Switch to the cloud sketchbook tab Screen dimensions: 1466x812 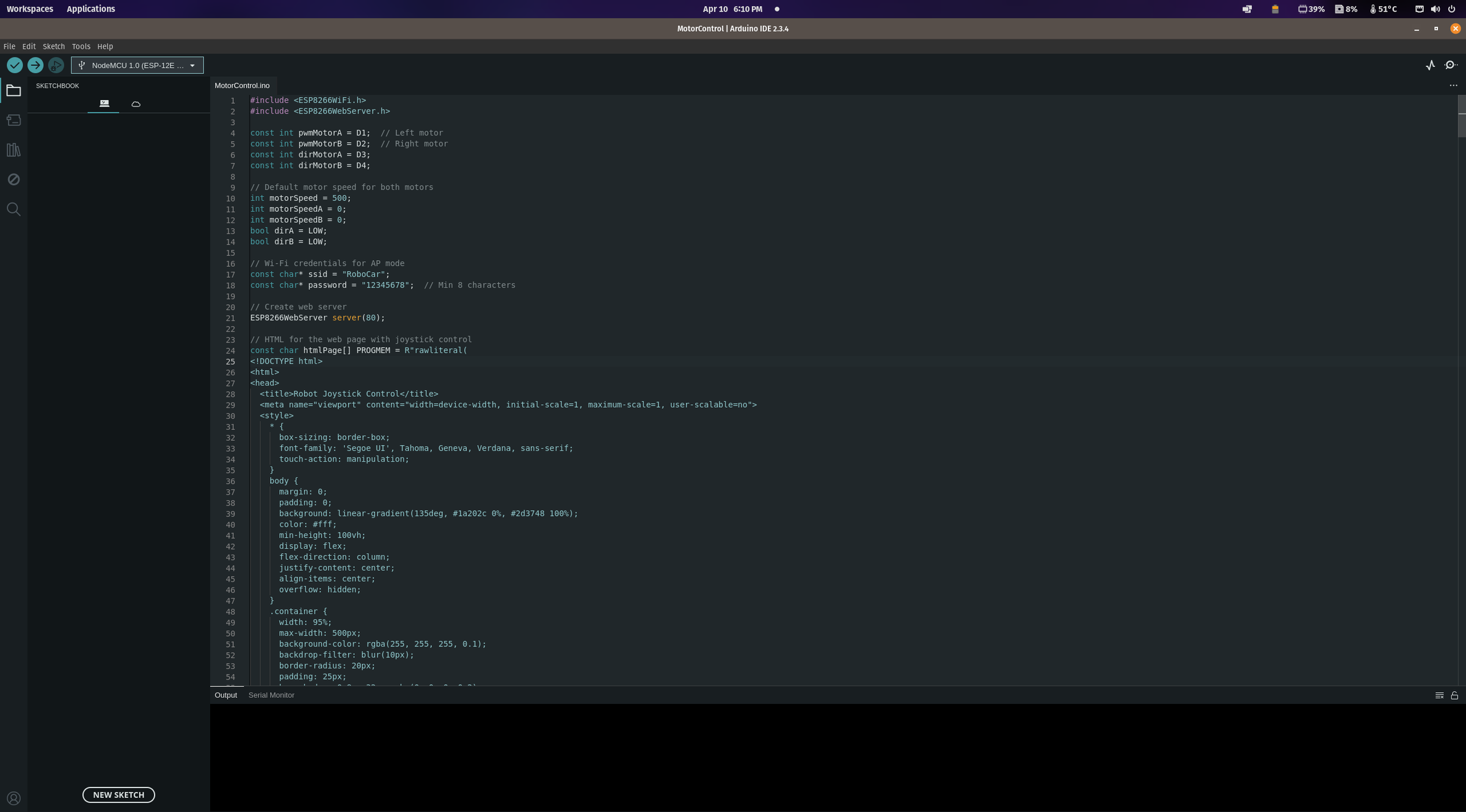[x=136, y=104]
